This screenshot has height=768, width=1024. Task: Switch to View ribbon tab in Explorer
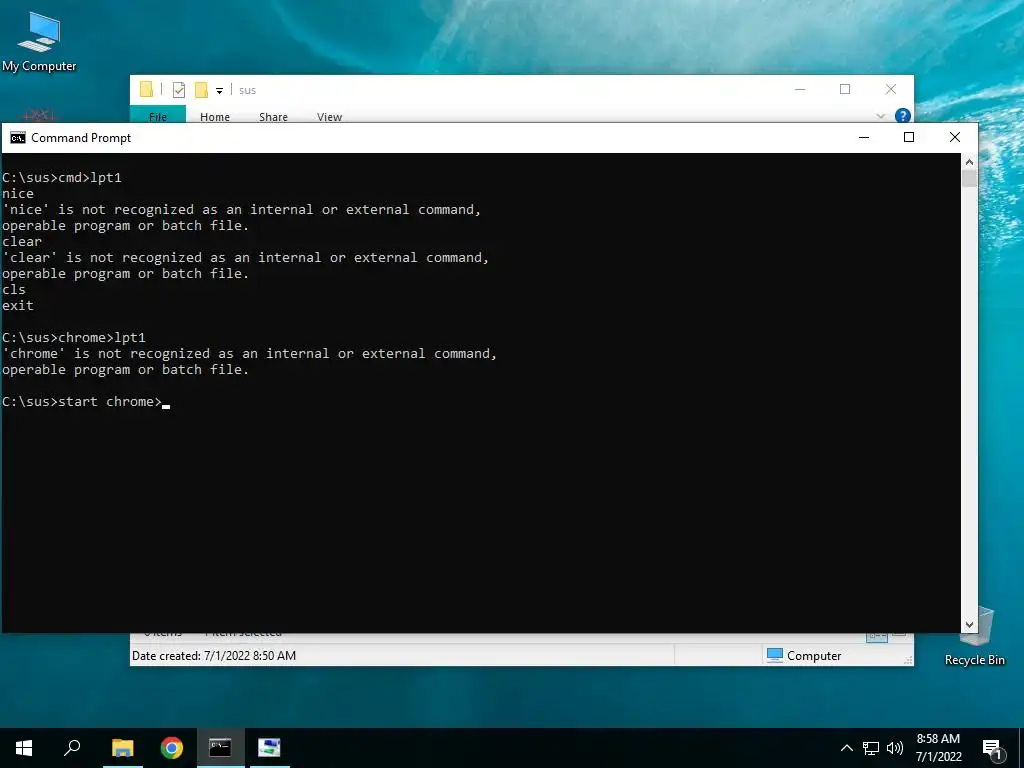click(x=329, y=117)
